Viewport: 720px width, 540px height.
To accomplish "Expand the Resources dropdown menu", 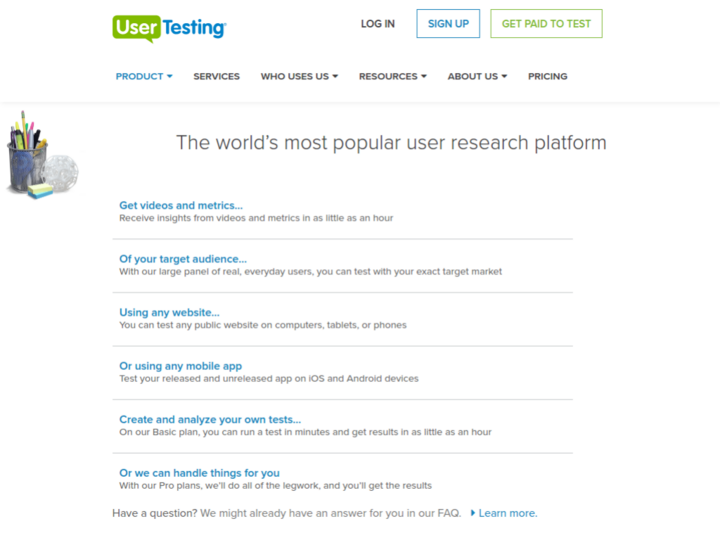I will (x=392, y=76).
